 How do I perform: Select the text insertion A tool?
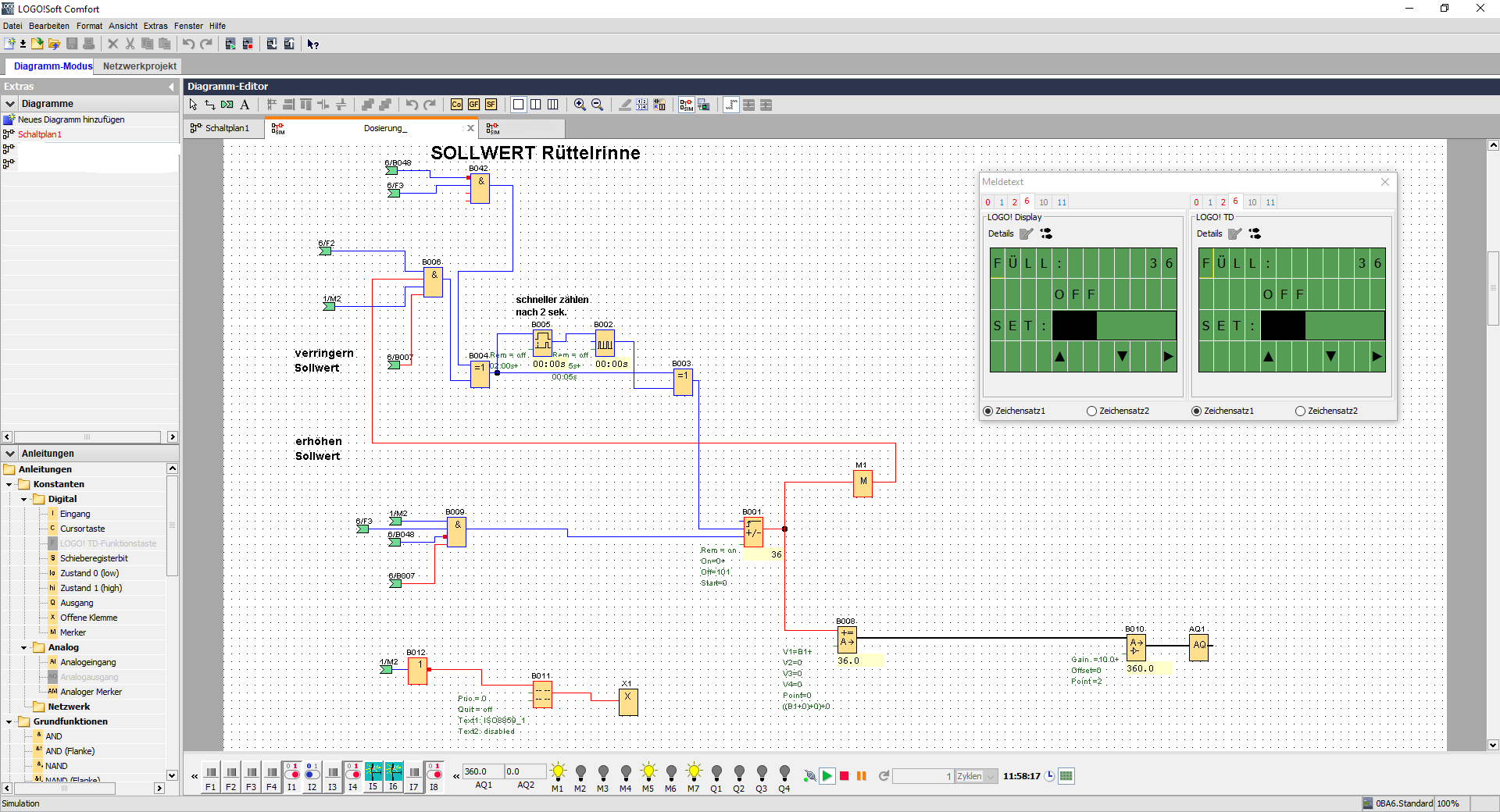coord(245,105)
